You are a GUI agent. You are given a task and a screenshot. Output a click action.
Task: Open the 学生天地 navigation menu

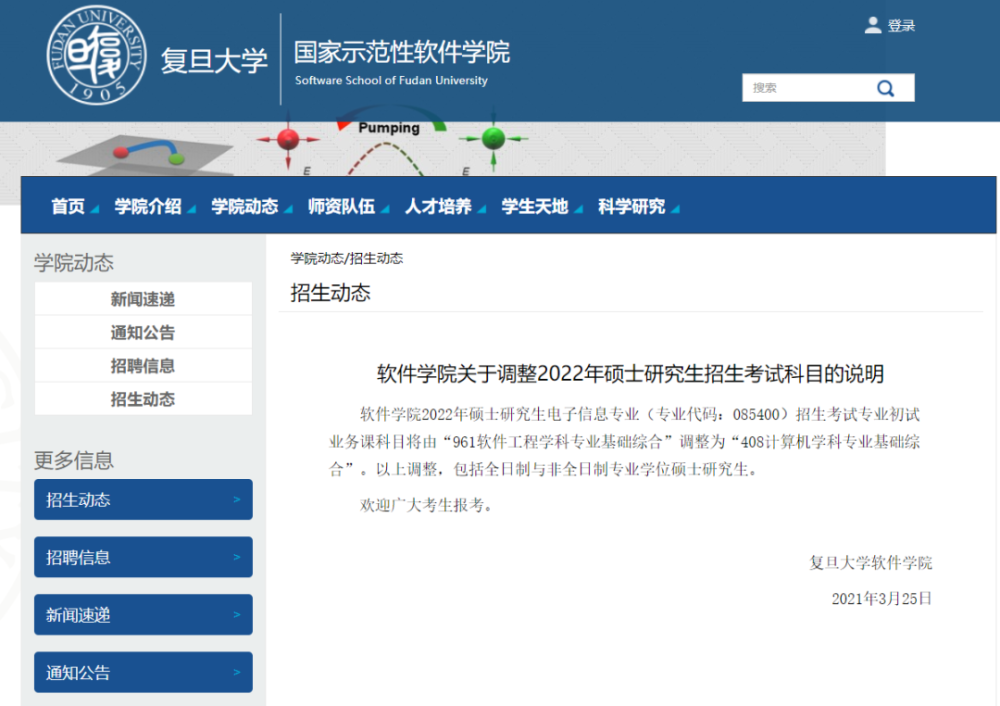535,206
